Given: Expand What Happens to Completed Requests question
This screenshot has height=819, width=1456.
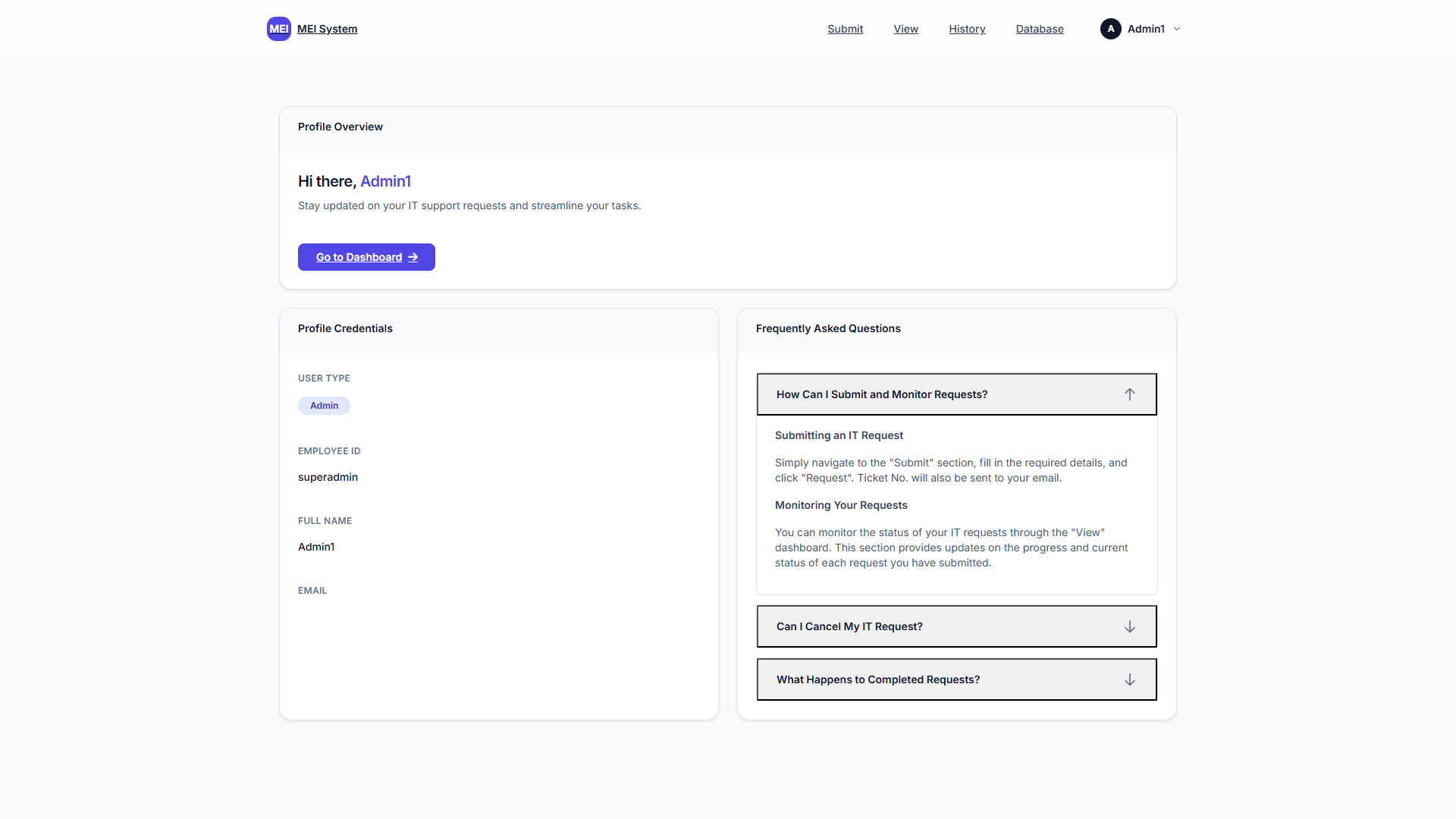Looking at the screenshot, I should pos(877,679).
